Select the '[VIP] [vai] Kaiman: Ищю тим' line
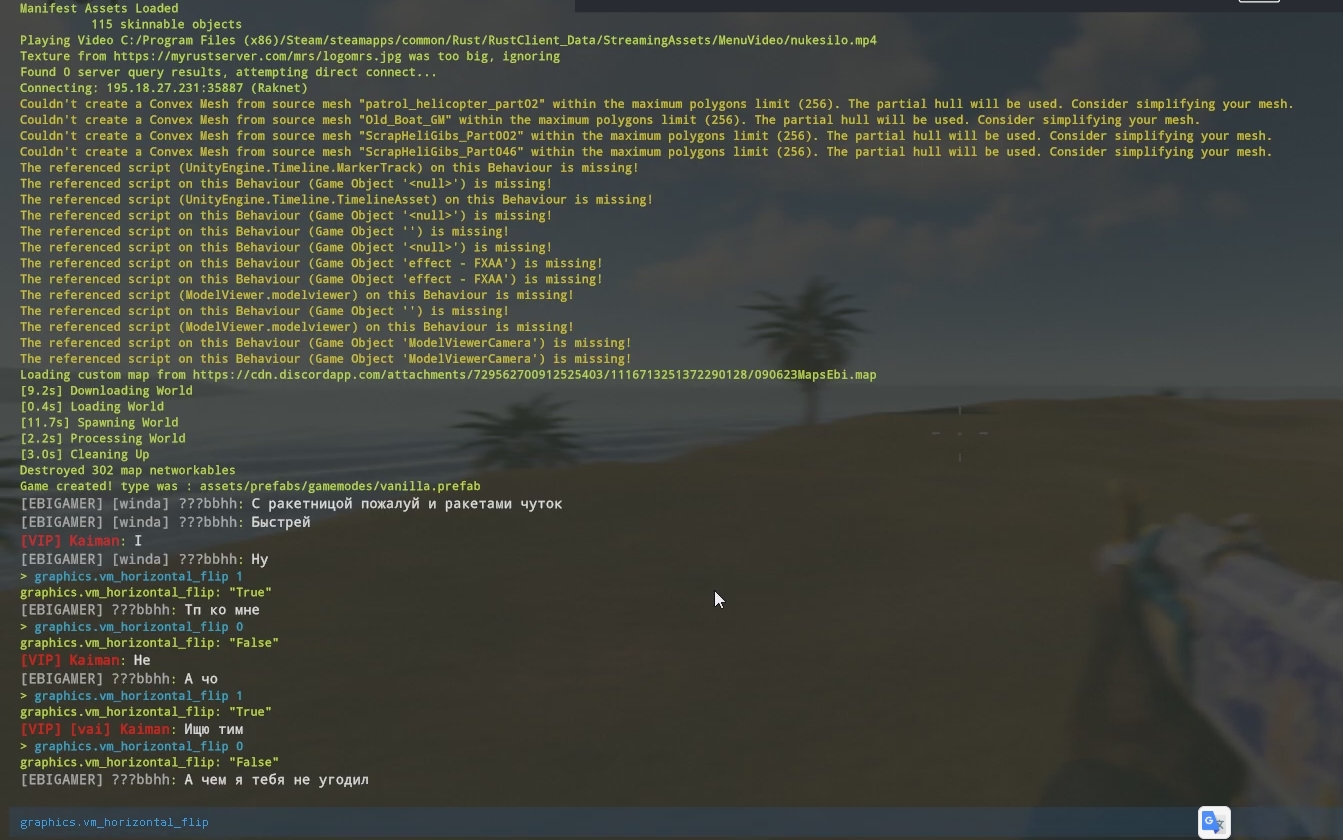The image size is (1343, 840). tap(132, 730)
